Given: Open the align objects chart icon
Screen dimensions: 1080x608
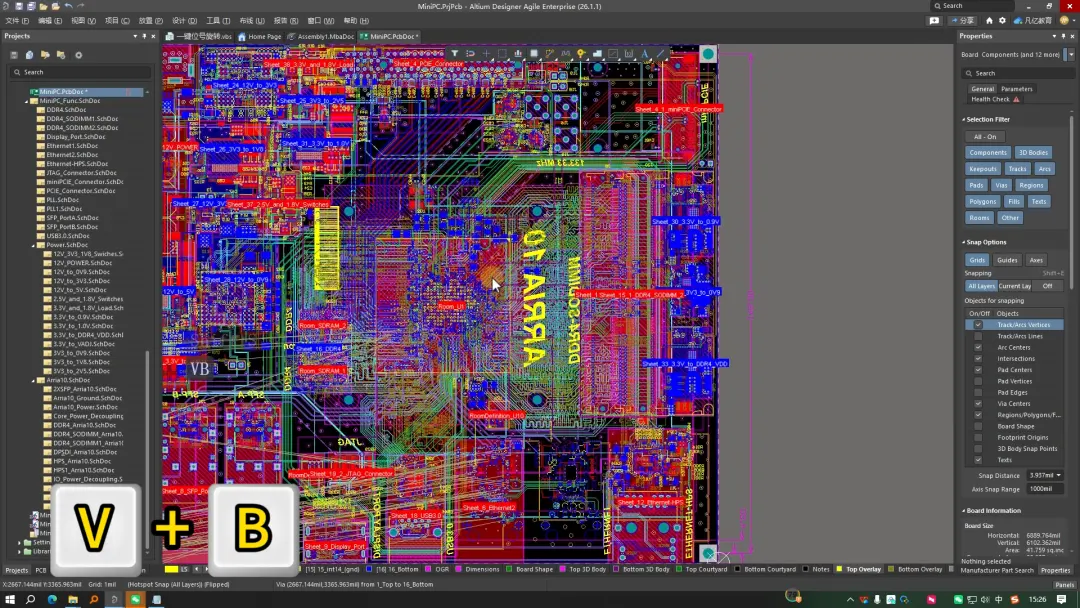Looking at the screenshot, I should (x=518, y=54).
